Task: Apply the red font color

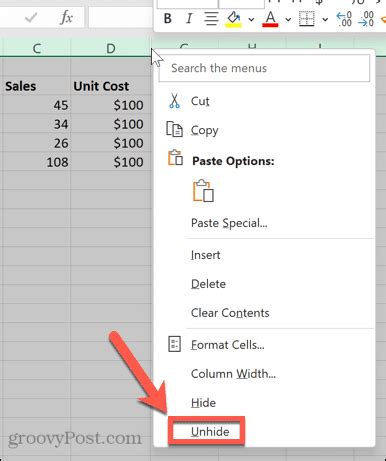Action: [x=270, y=19]
